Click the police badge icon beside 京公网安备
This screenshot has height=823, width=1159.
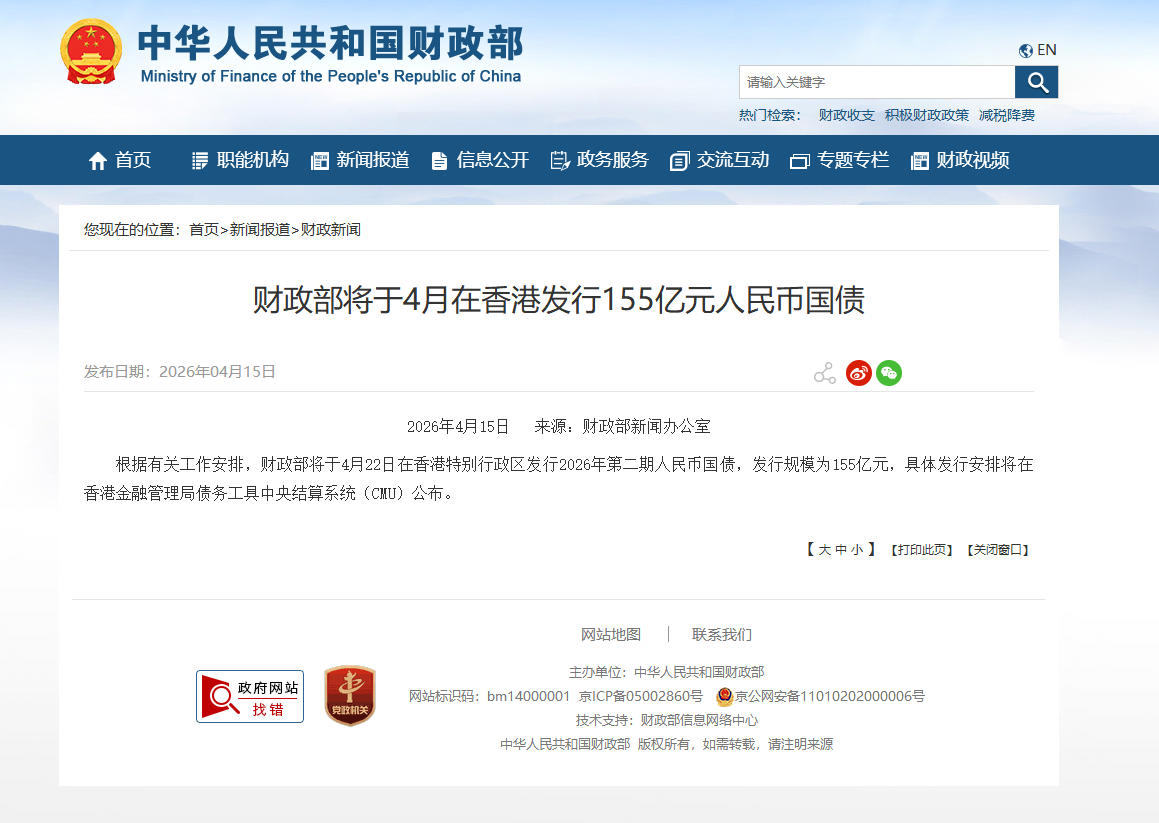[x=725, y=697]
